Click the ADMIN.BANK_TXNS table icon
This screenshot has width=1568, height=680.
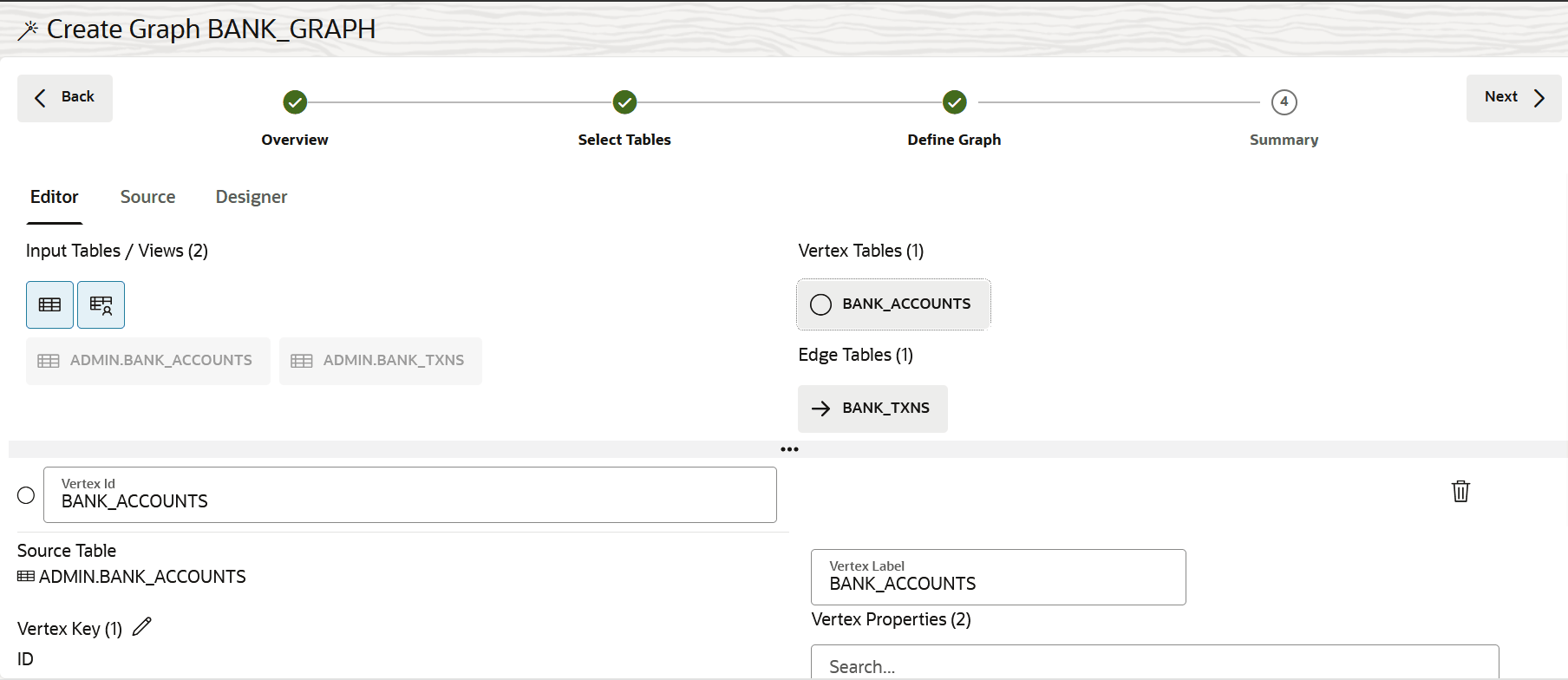coord(302,361)
